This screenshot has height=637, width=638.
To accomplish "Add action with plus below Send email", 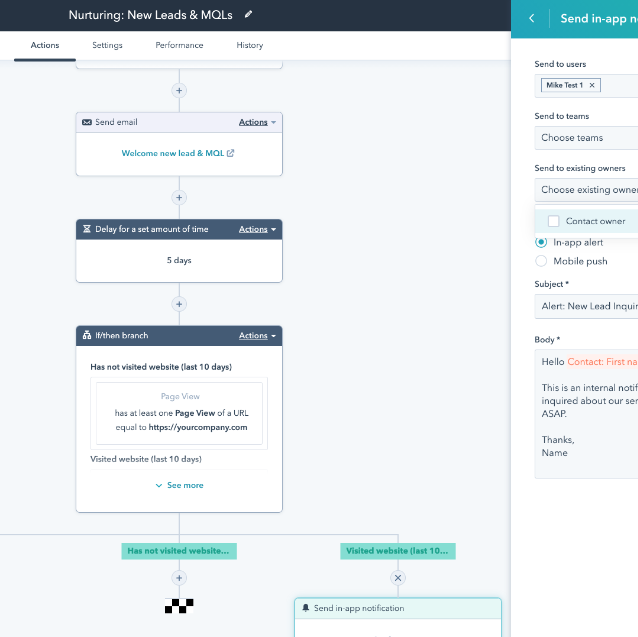I will (179, 198).
